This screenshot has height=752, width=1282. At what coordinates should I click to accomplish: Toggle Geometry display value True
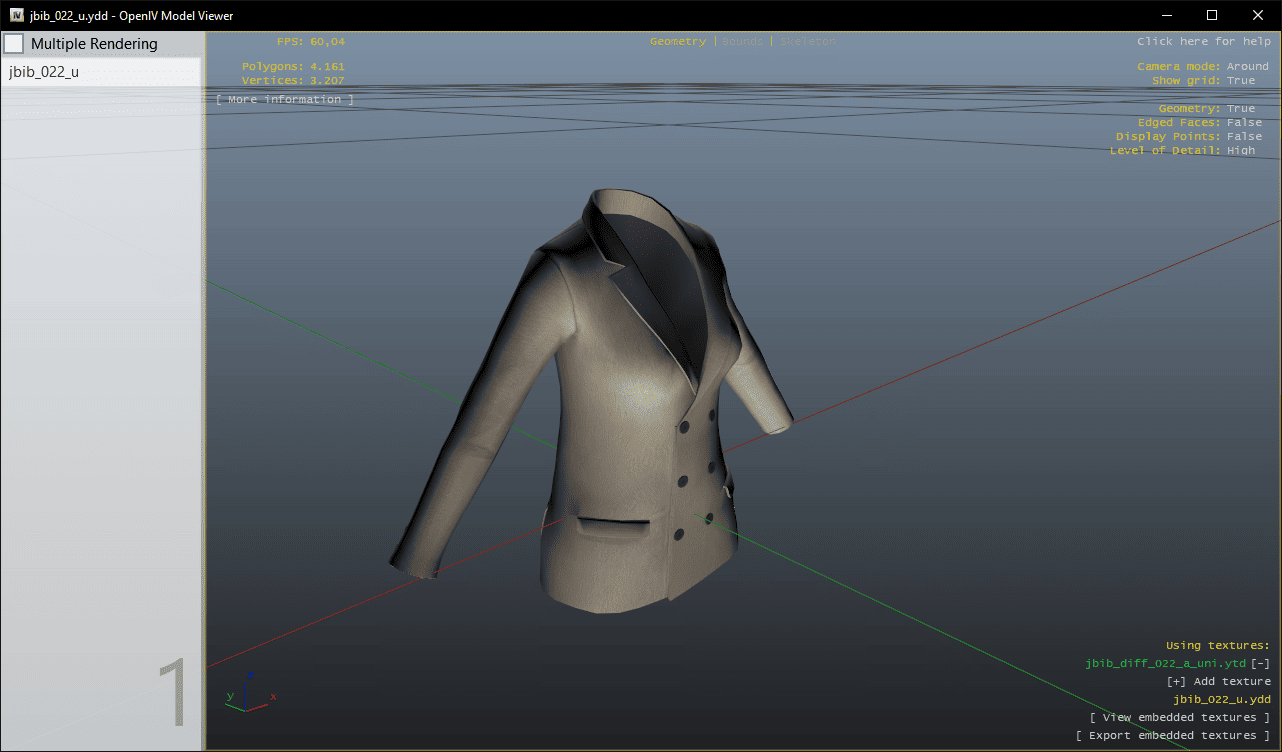pyautogui.click(x=1240, y=109)
